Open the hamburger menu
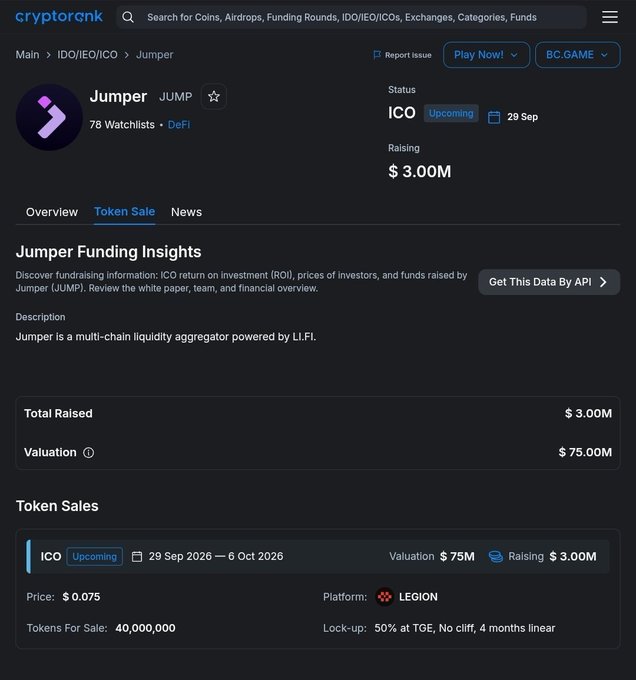Screen dimensions: 636x680 610,17
